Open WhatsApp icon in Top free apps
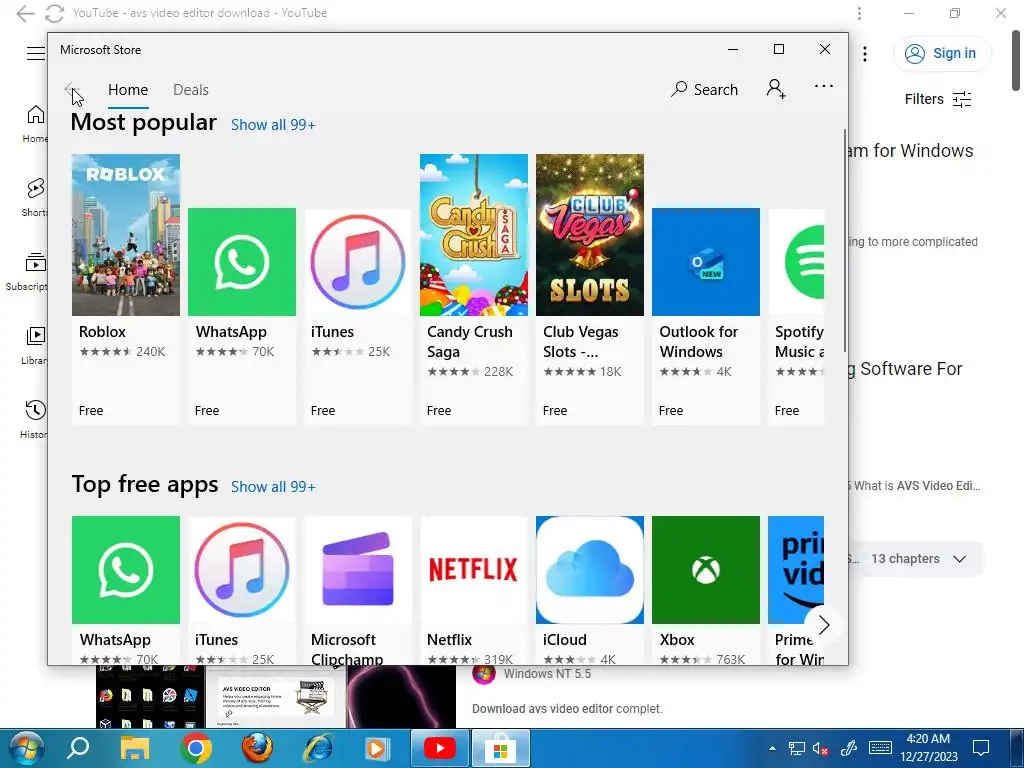The image size is (1024, 768). pos(126,570)
